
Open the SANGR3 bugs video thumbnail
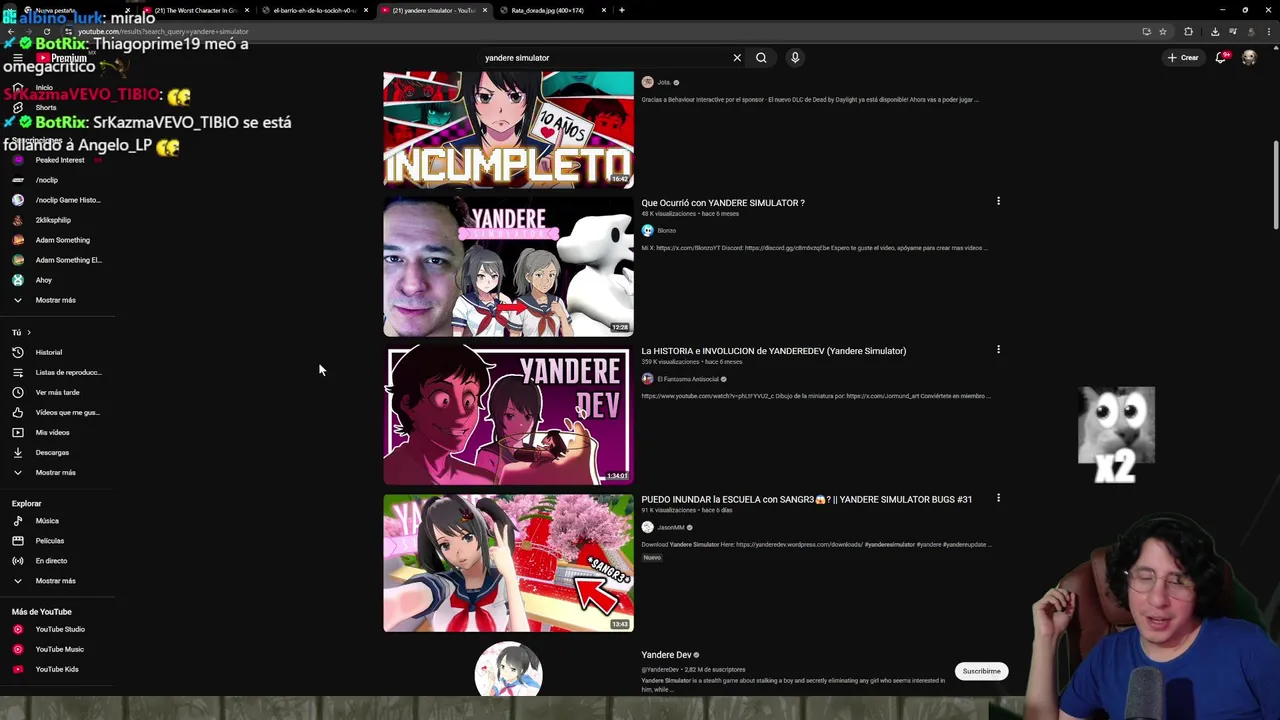tap(508, 563)
